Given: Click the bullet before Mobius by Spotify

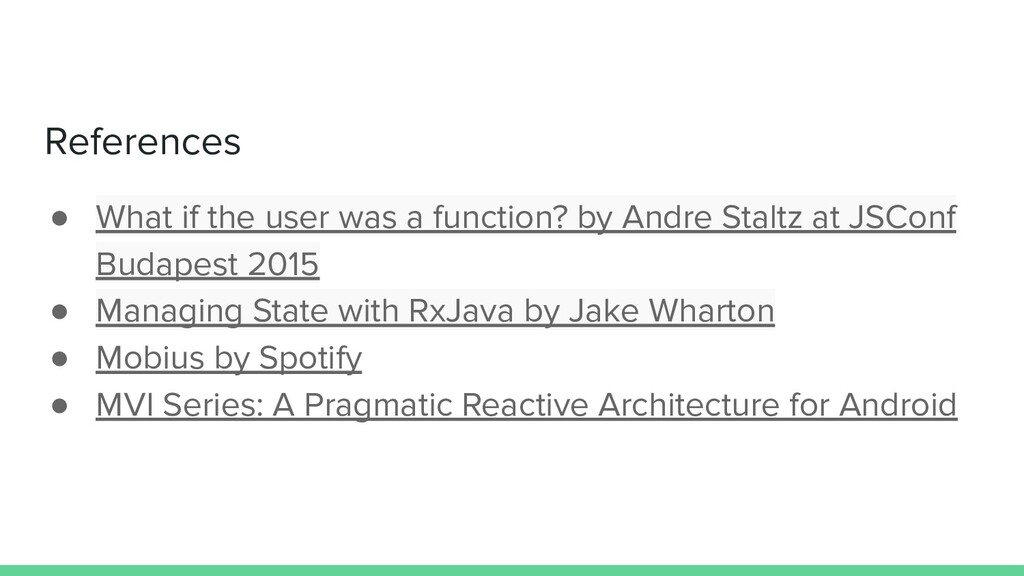Looking at the screenshot, I should point(59,359).
